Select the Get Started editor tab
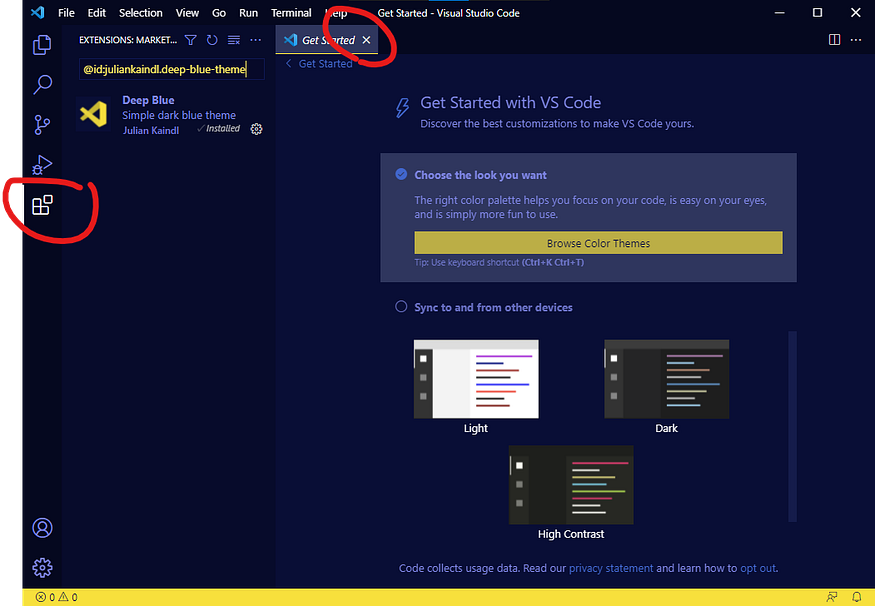Screen dimensions: 875x606 [x=326, y=40]
